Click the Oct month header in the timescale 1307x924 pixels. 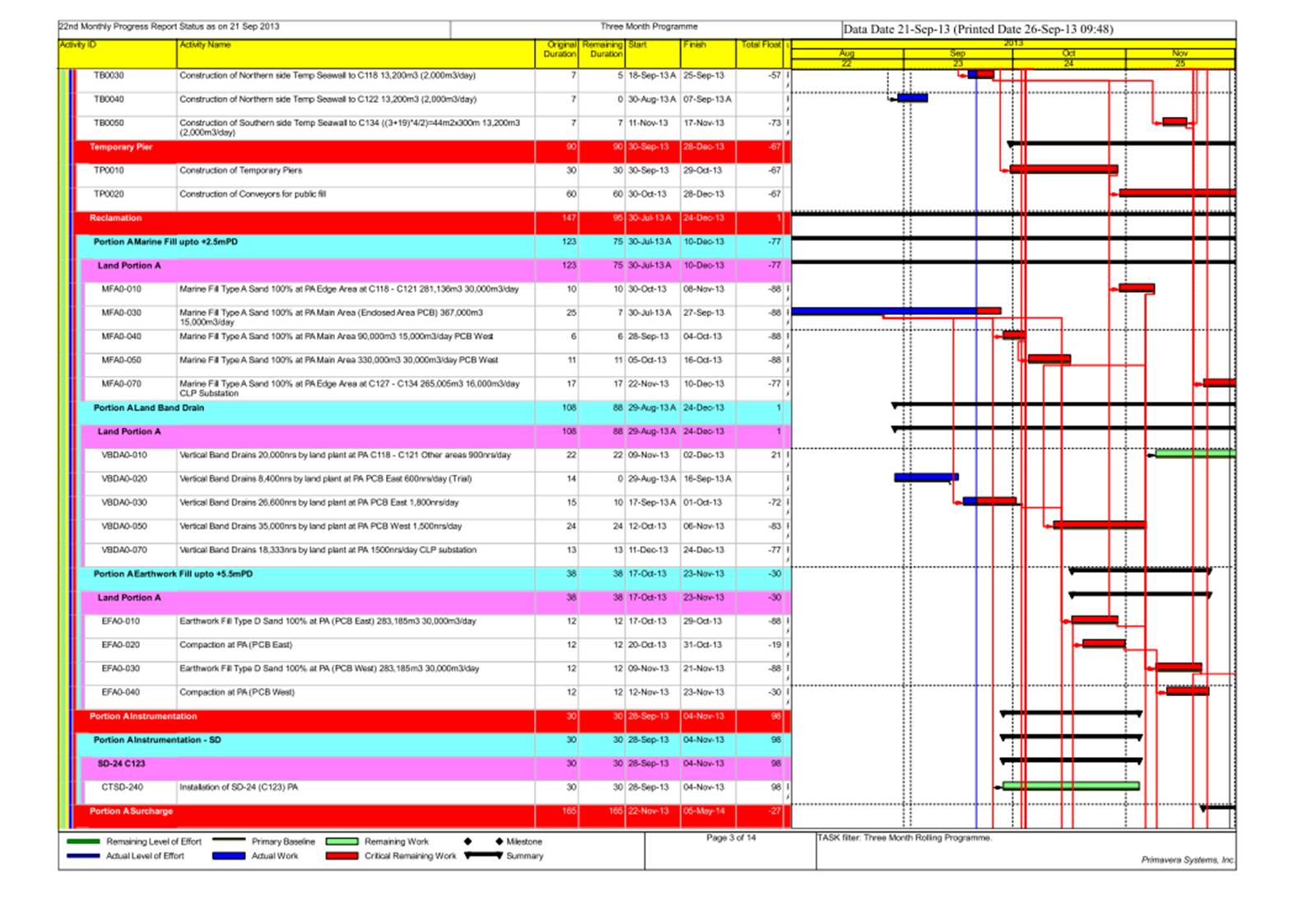1068,53
